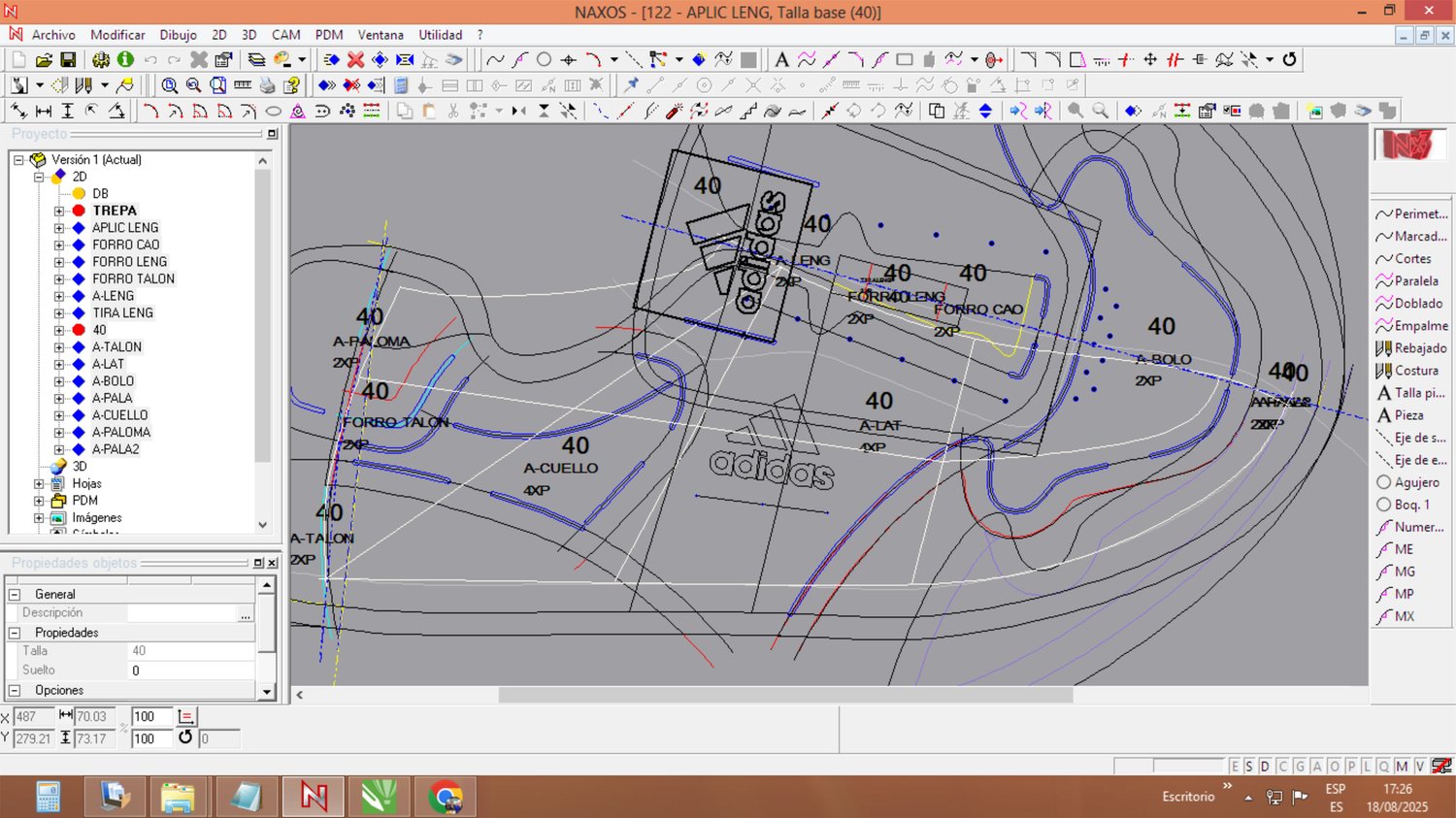Viewport: 1456px width, 818px height.
Task: Toggle the M status bar indicator
Action: click(x=1402, y=767)
